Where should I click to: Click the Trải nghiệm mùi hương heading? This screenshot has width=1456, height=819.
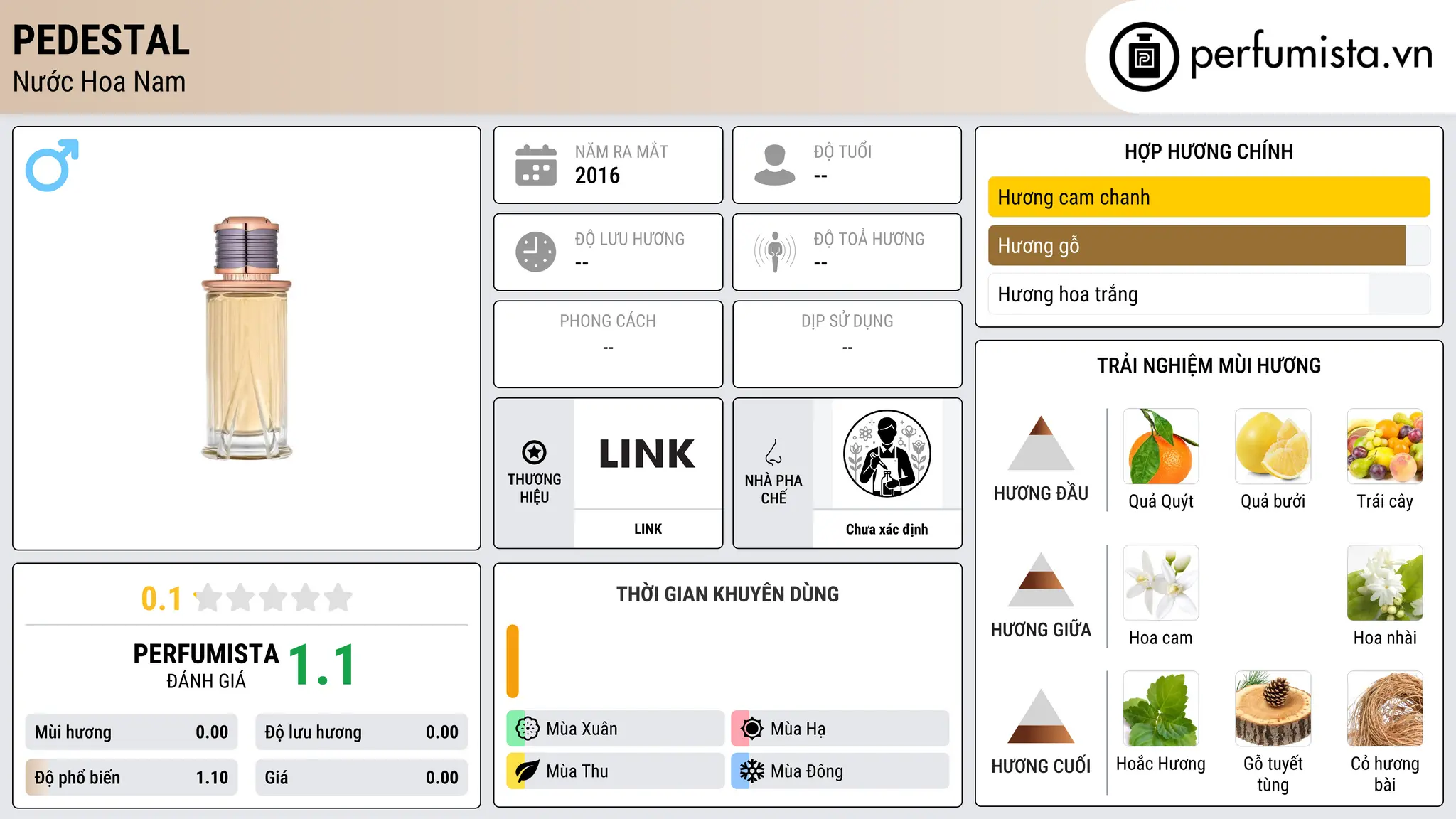[1209, 365]
